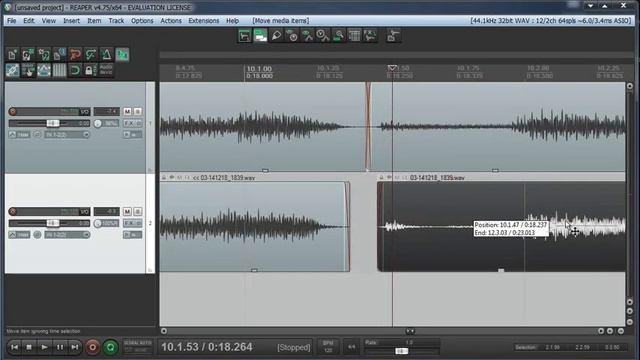Click the edit cursor marker in the ruler
The image size is (640, 360).
(392, 68)
